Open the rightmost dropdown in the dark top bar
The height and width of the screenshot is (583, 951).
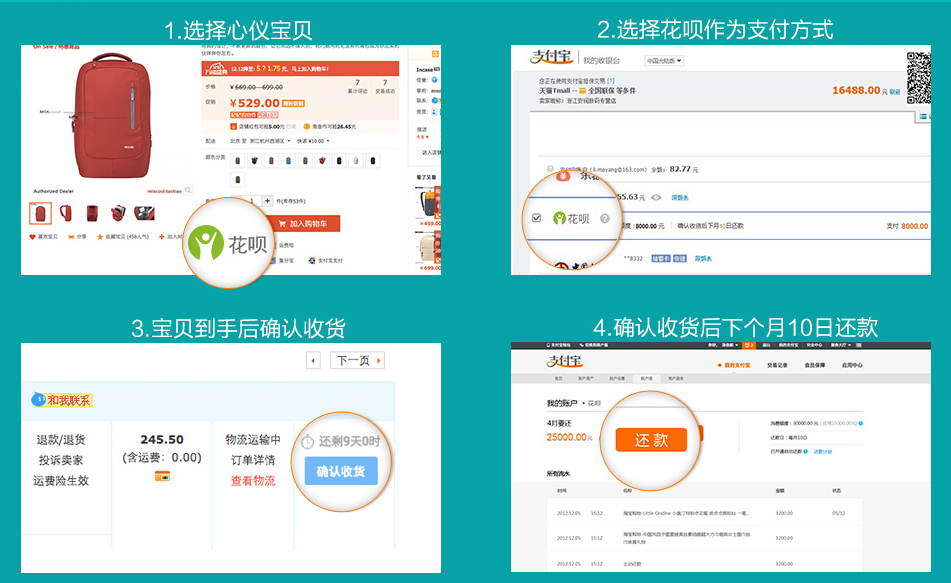[x=841, y=345]
